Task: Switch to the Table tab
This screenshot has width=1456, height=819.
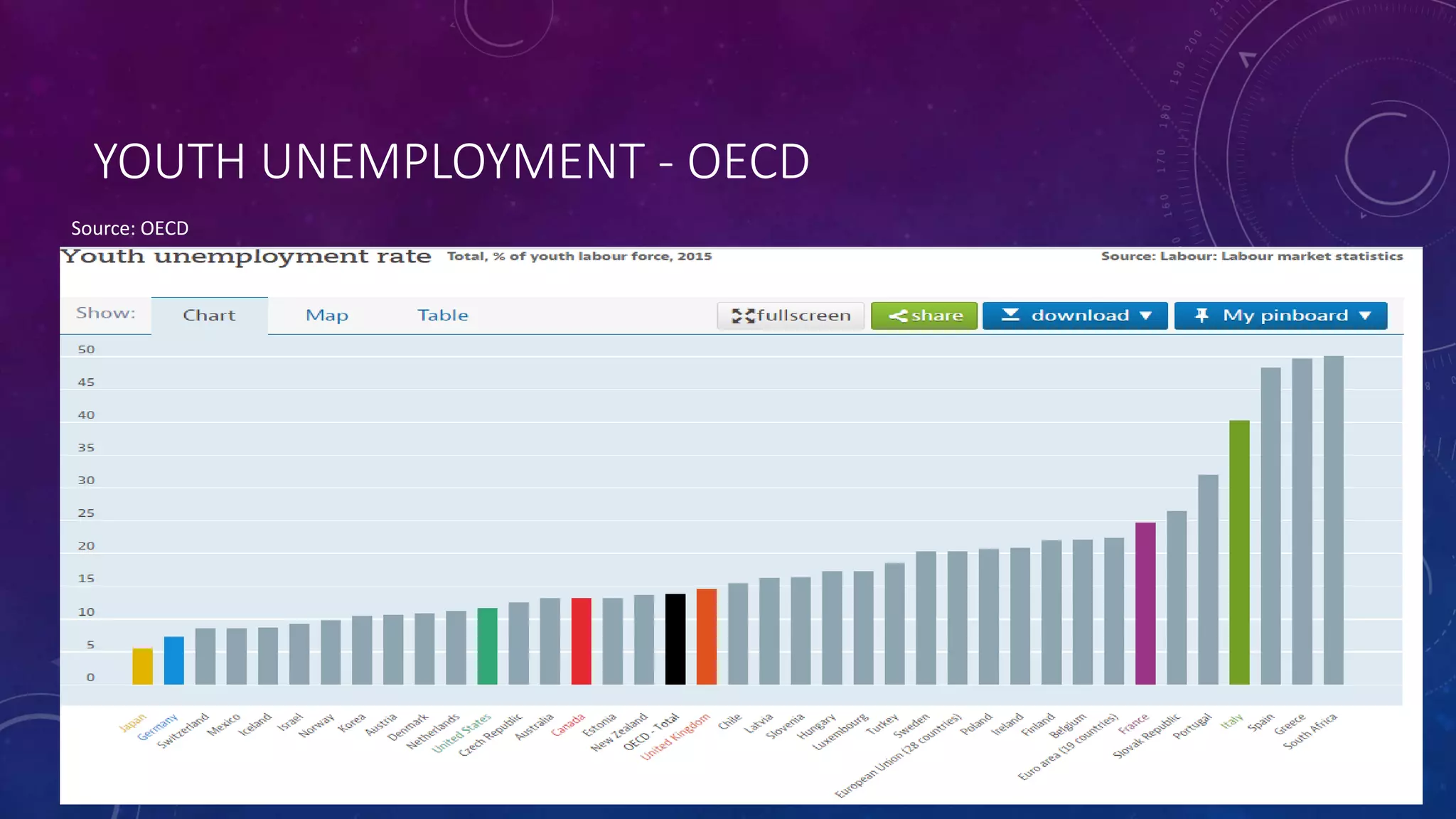Action: [443, 315]
